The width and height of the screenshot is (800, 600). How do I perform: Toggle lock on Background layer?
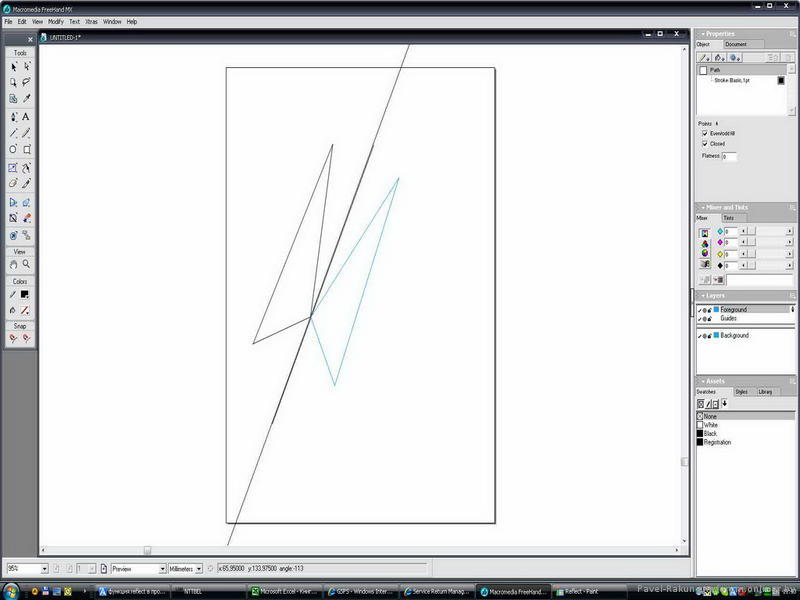click(710, 336)
